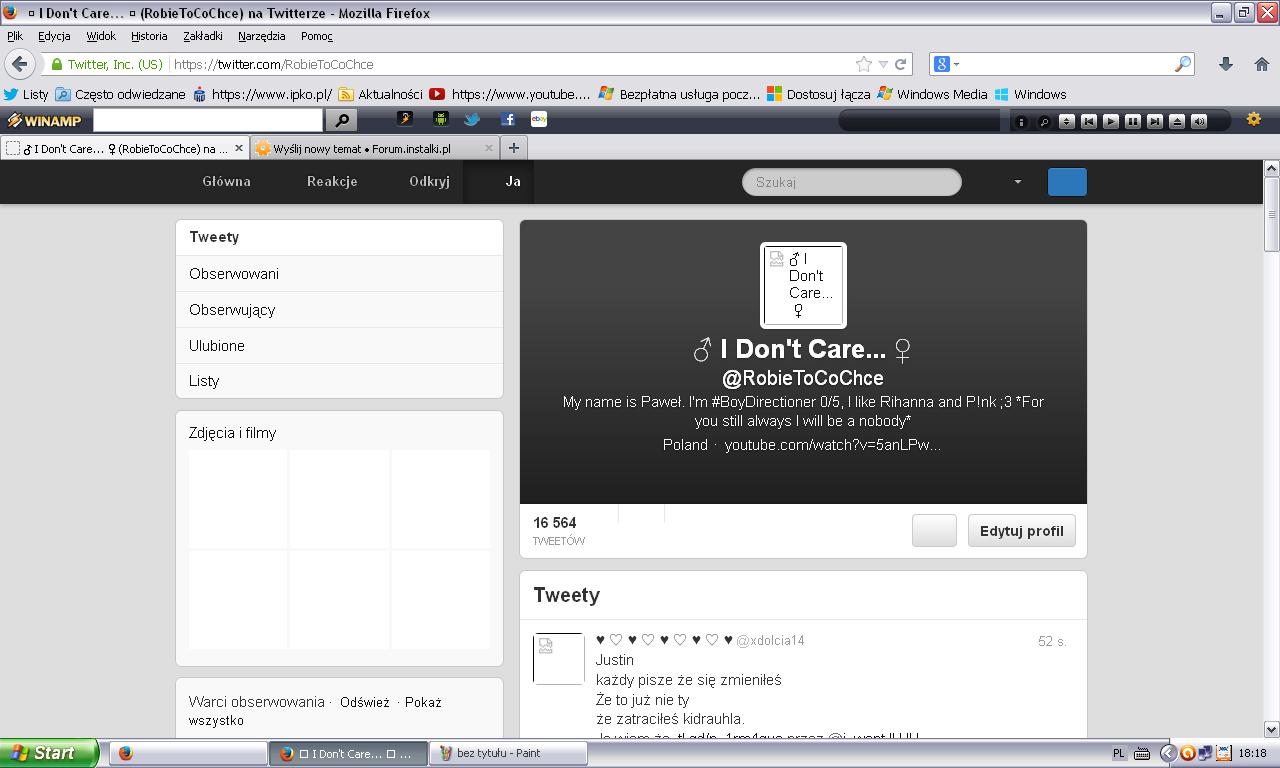Screen dimensions: 1280x768
Task: Click the Twitter bird icon in Winamp toolbar
Action: (472, 119)
